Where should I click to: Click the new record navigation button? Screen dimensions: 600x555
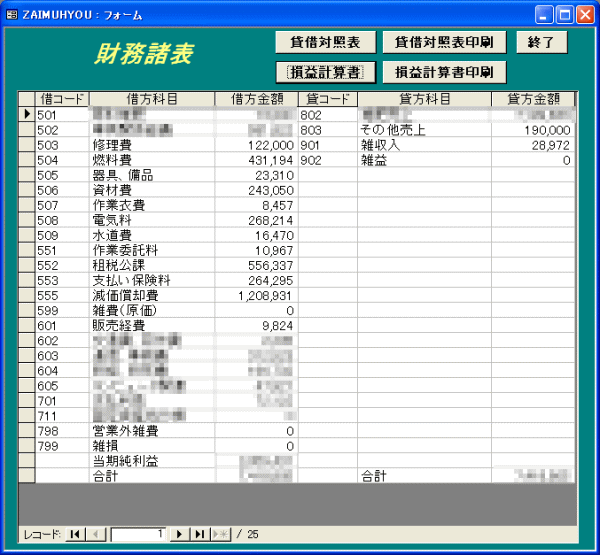tap(221, 534)
